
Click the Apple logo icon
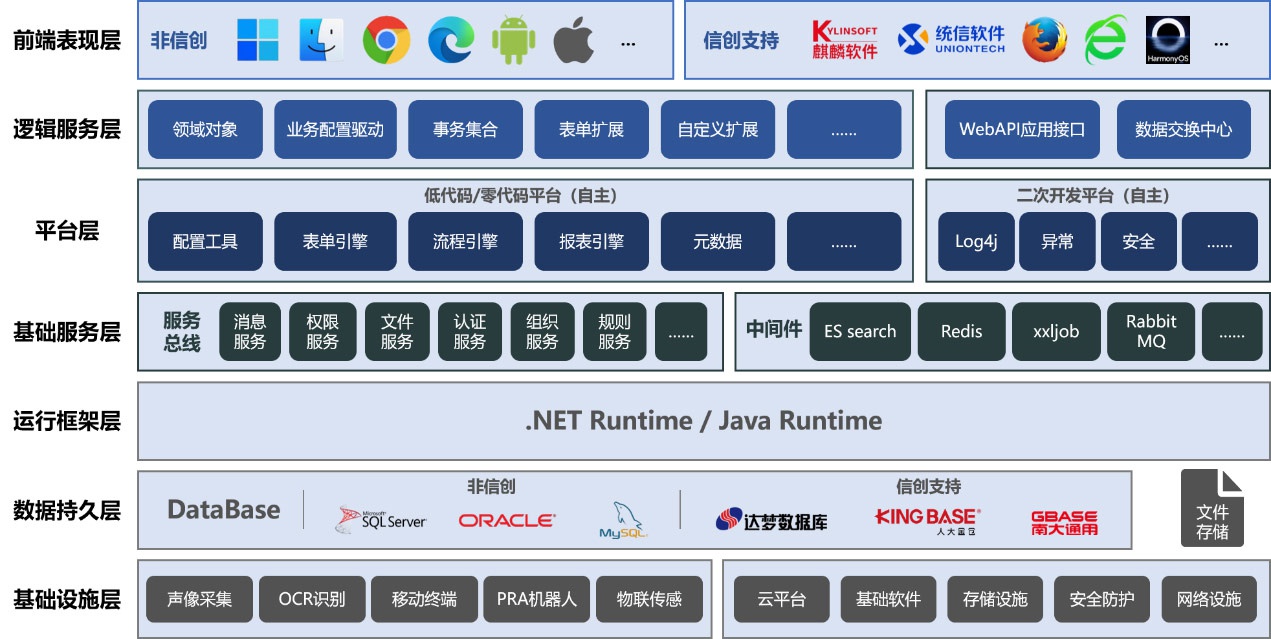click(574, 40)
